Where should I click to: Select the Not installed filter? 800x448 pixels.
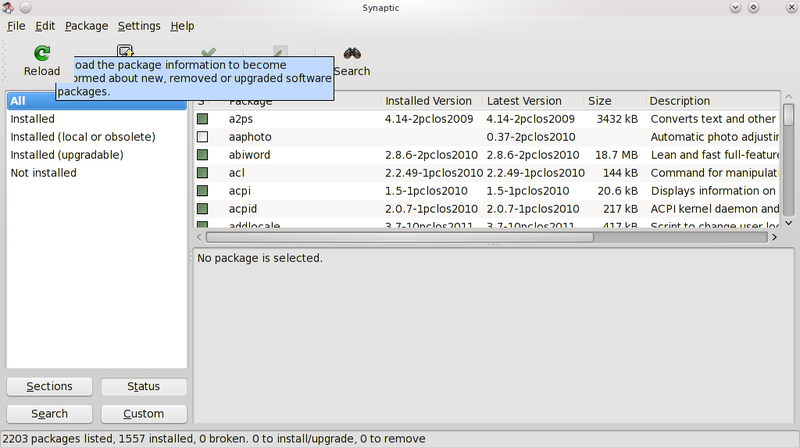[x=97, y=172]
